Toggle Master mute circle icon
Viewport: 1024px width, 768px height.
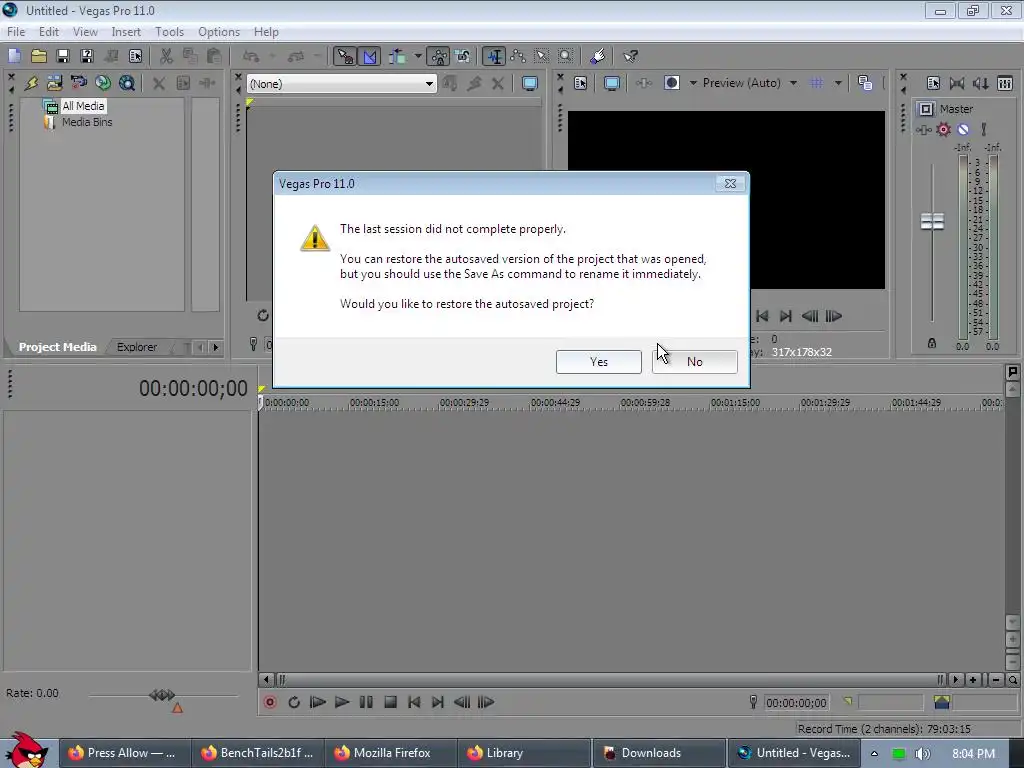pyautogui.click(x=963, y=129)
